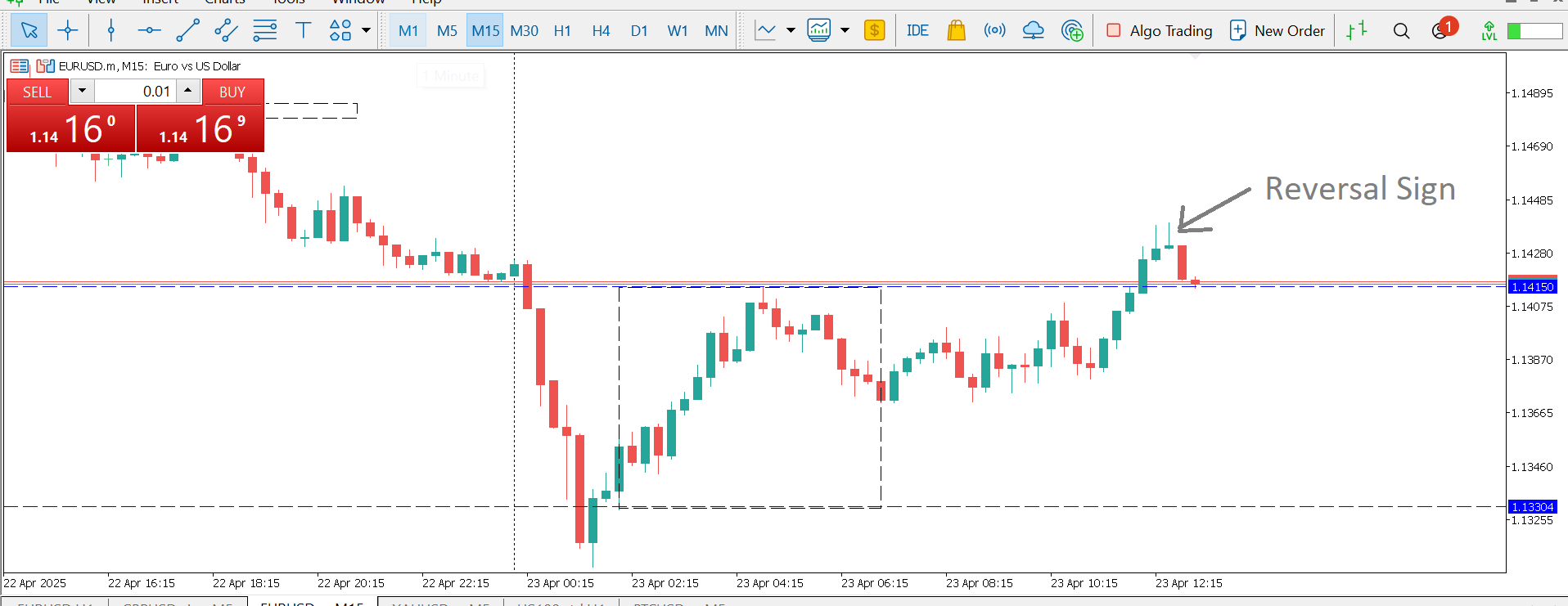
Task: Toggle the M1 timeframe button
Action: point(408,31)
